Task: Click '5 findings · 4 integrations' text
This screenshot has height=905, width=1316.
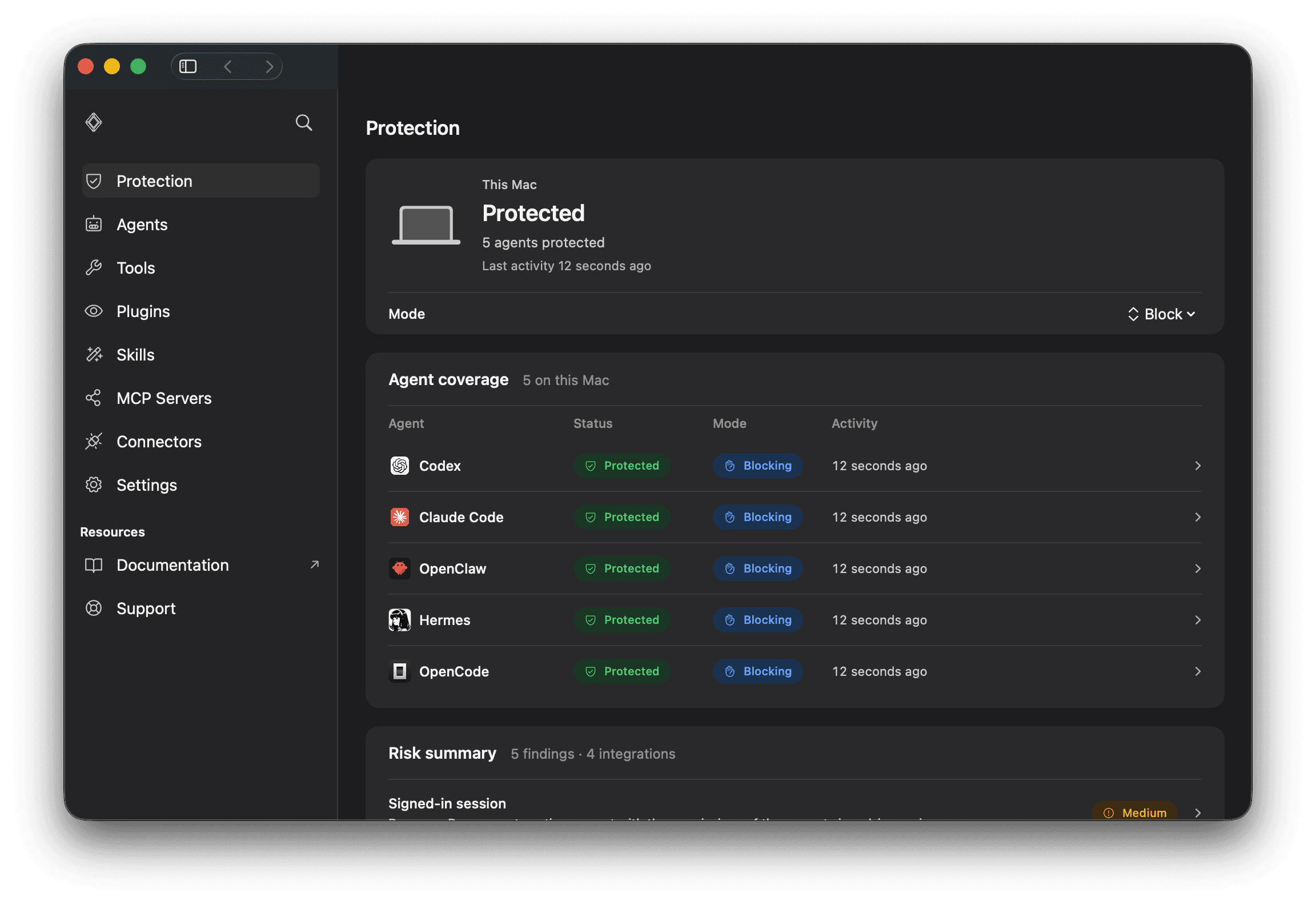Action: tap(593, 754)
